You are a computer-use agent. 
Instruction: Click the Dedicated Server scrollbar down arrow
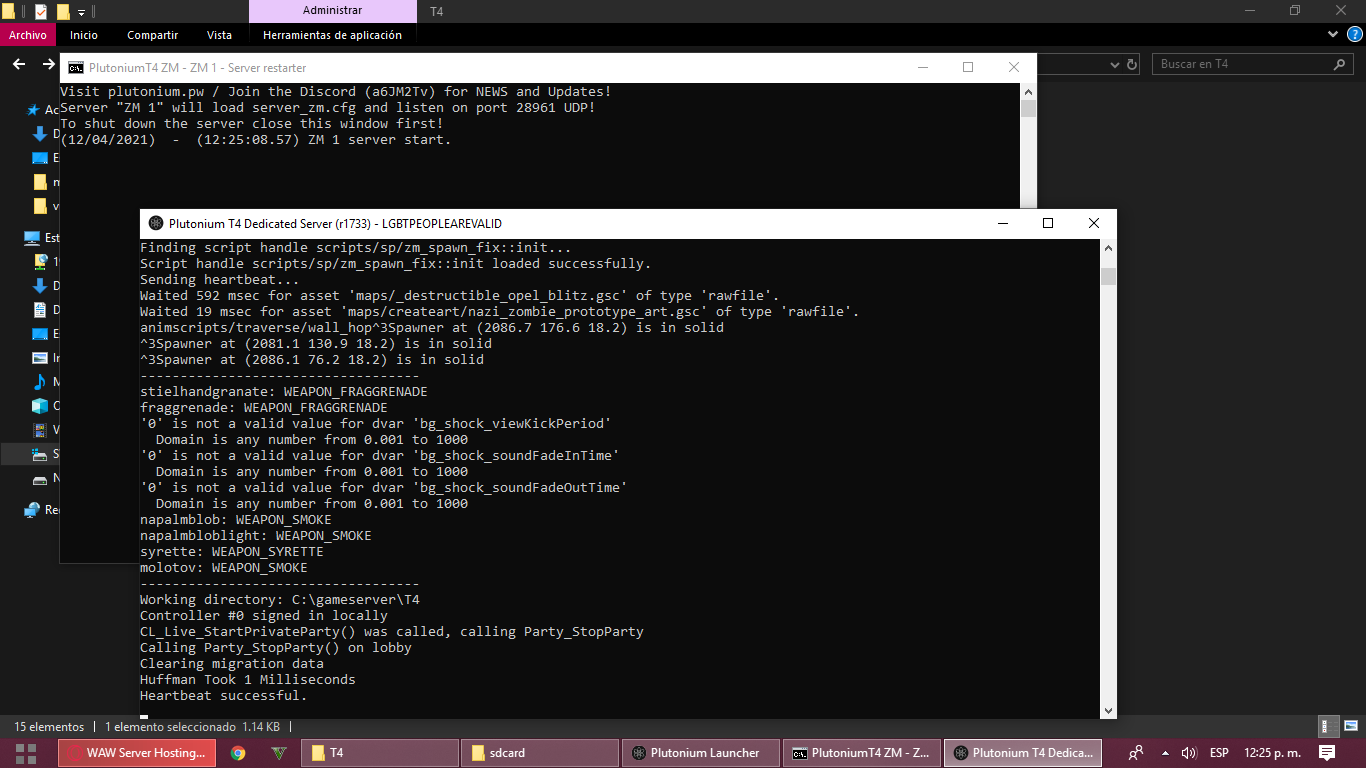click(x=1108, y=710)
